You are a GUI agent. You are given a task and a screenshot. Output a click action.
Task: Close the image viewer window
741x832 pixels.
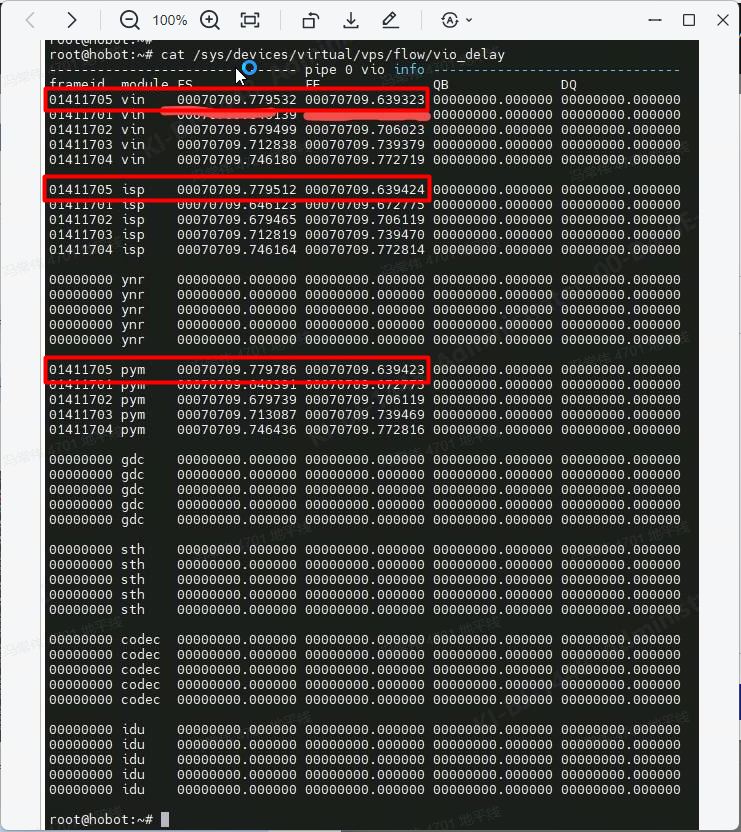pyautogui.click(x=720, y=20)
